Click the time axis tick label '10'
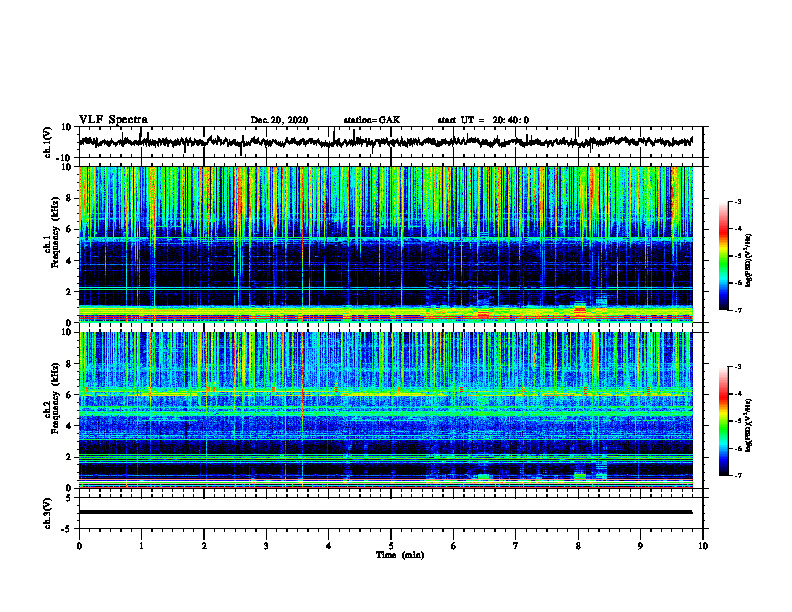This screenshot has width=792, height=612. pos(703,546)
